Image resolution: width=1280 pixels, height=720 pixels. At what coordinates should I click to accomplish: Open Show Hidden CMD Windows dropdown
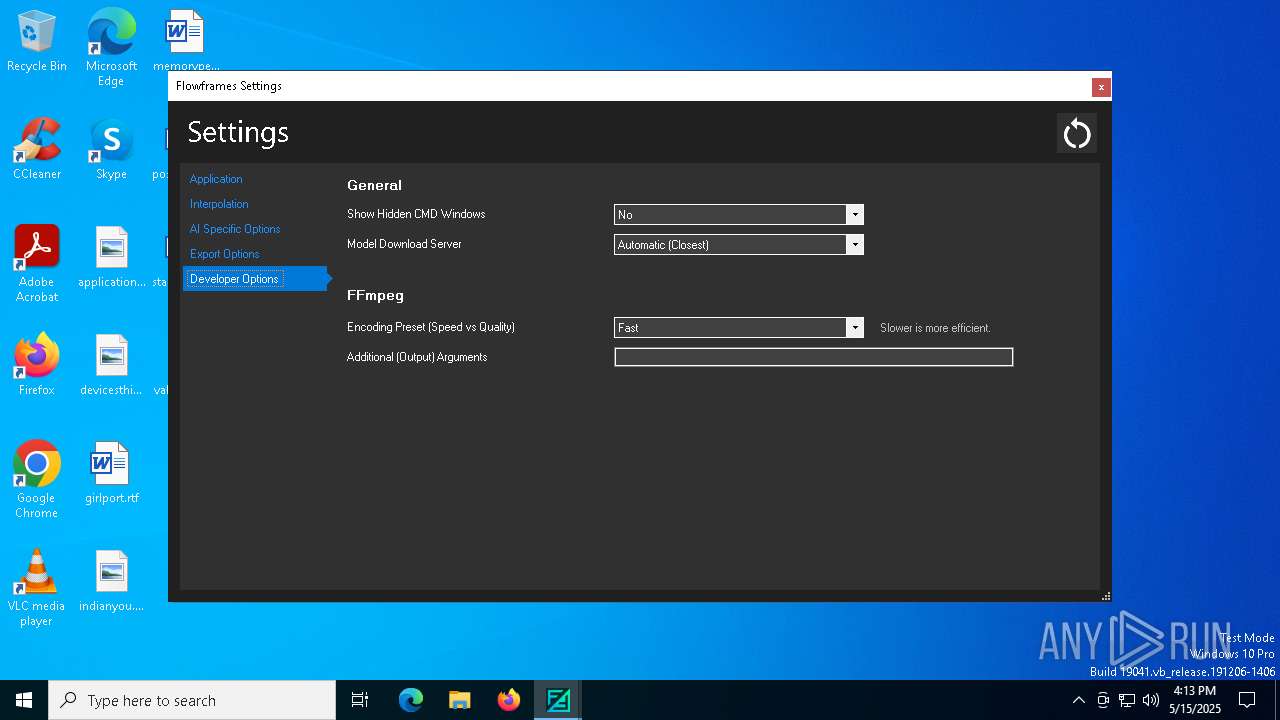[739, 214]
